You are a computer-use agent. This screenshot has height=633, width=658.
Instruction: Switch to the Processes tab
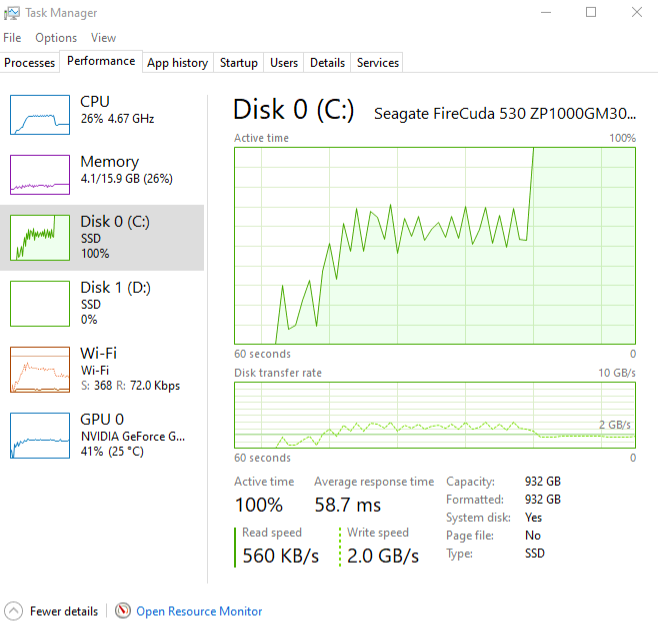30,63
